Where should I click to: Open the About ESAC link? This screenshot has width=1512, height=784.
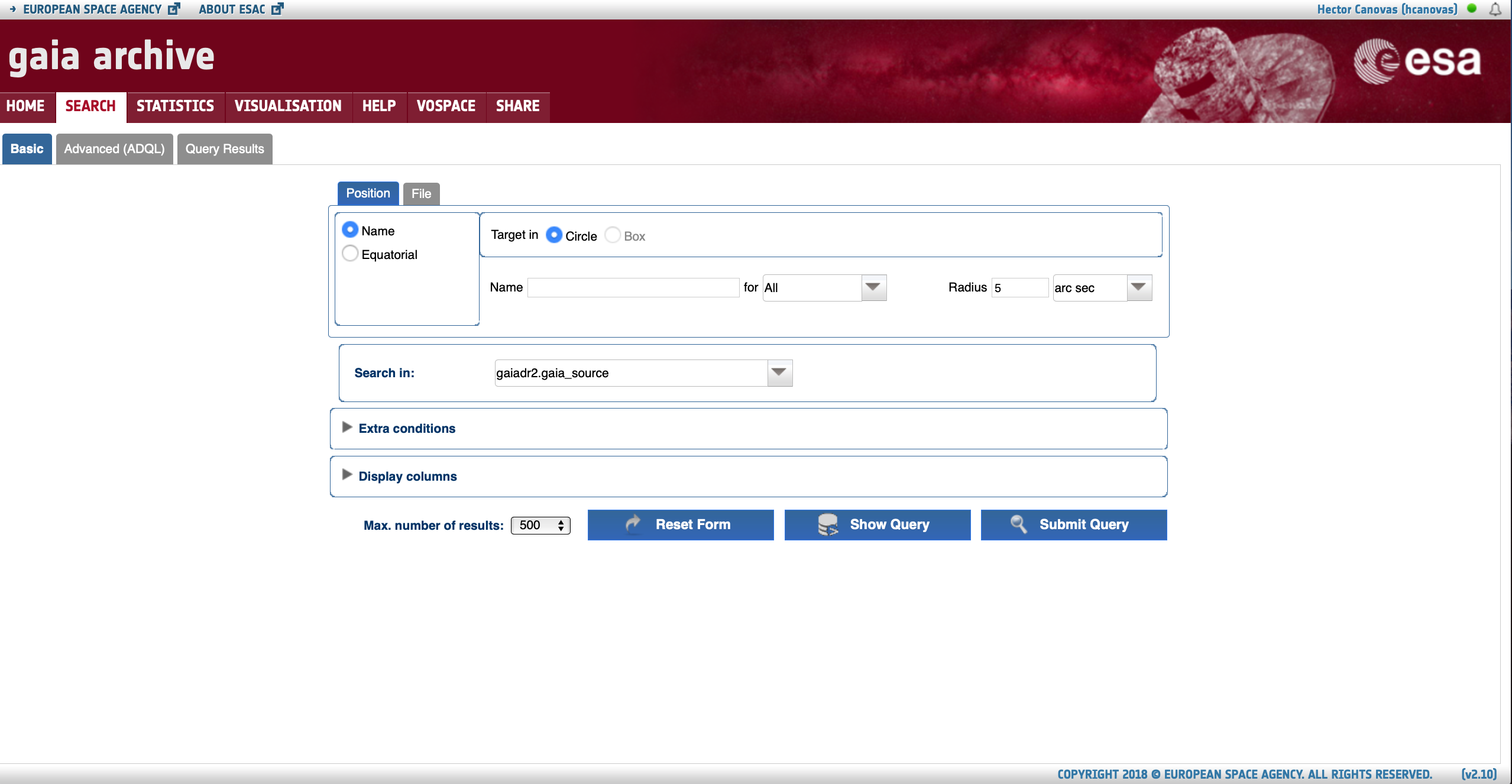(232, 9)
